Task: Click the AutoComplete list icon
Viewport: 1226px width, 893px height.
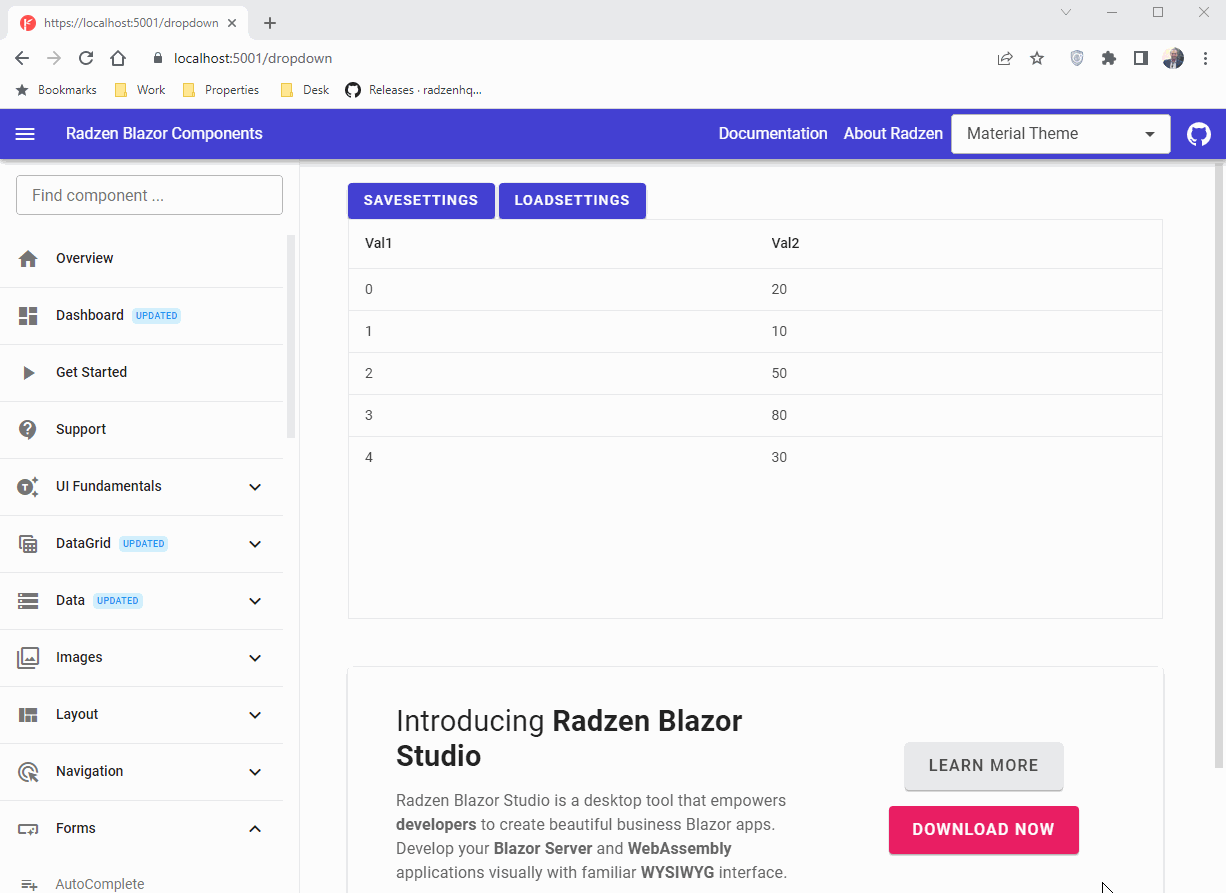Action: click(28, 885)
